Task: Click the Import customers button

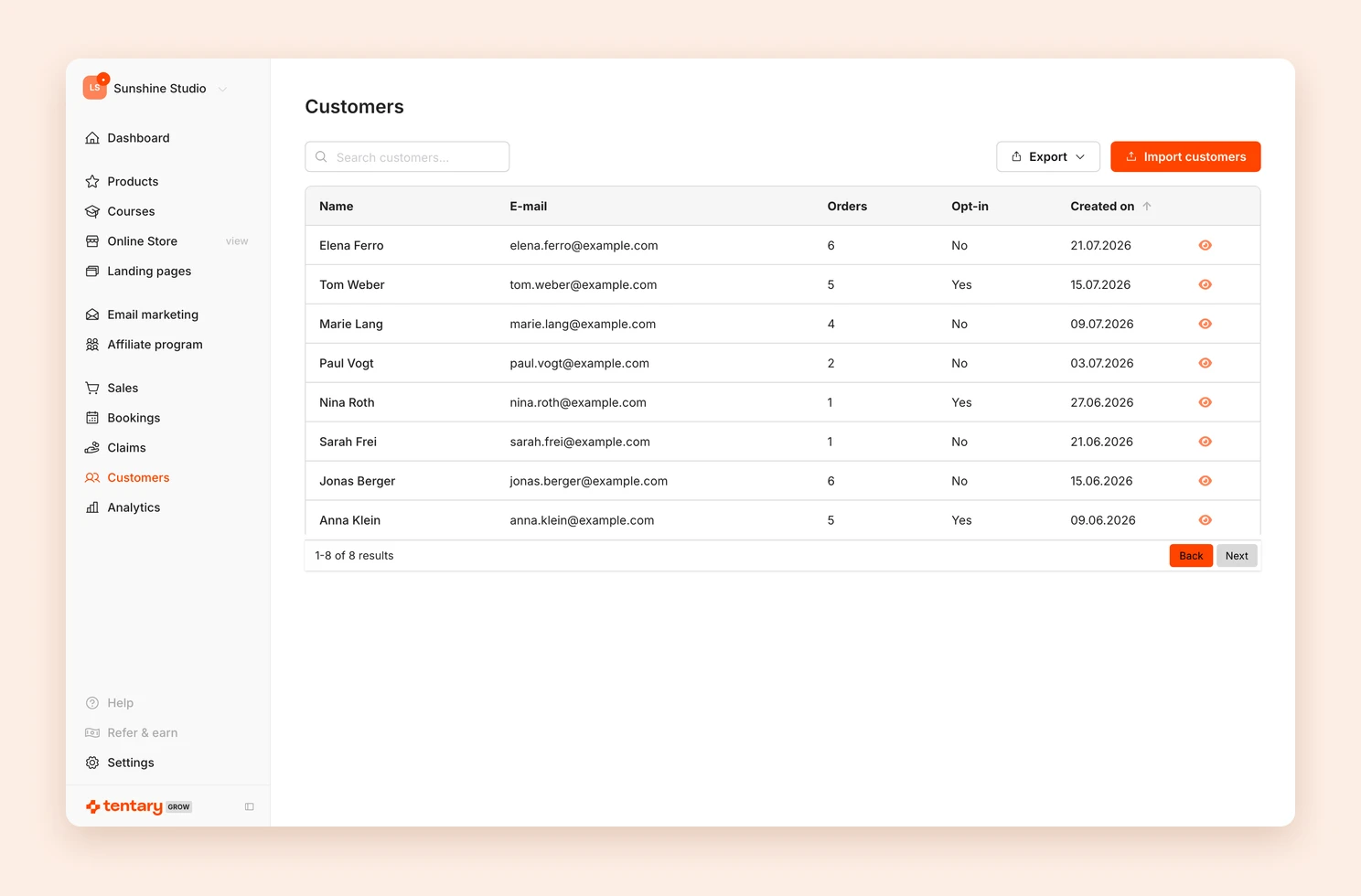Action: pos(1185,157)
